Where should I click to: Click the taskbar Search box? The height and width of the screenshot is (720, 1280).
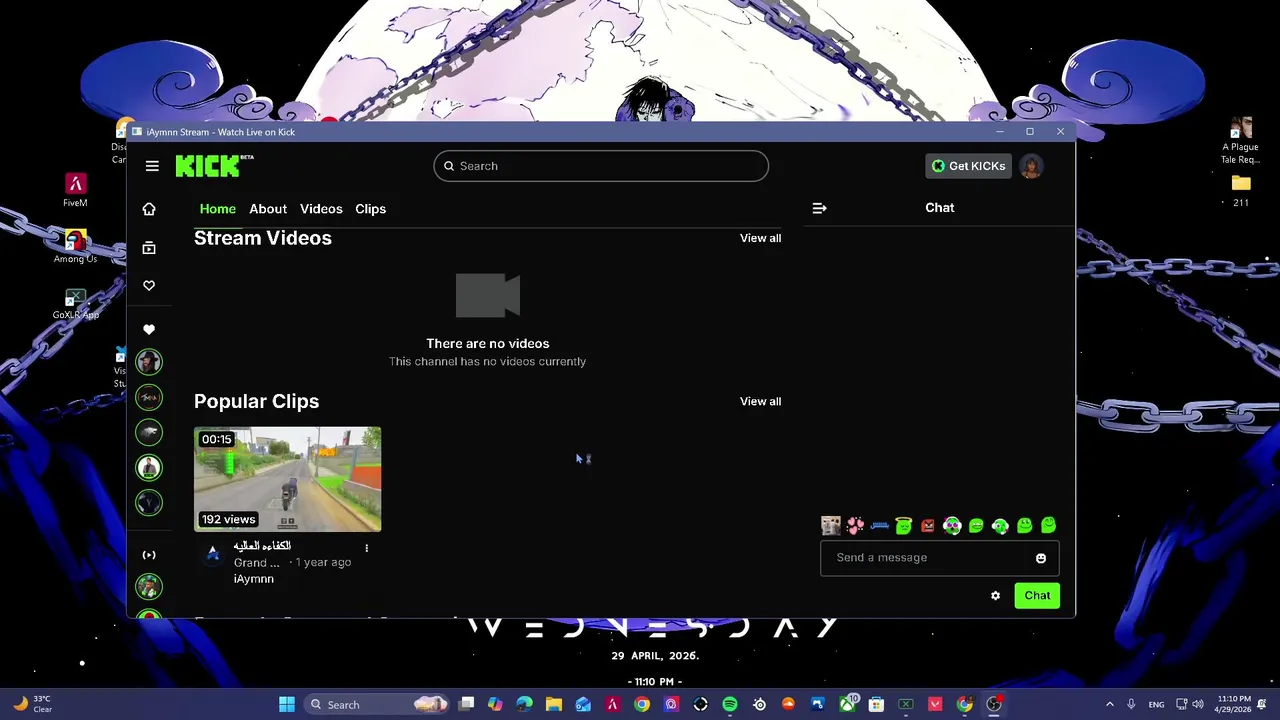tap(377, 705)
